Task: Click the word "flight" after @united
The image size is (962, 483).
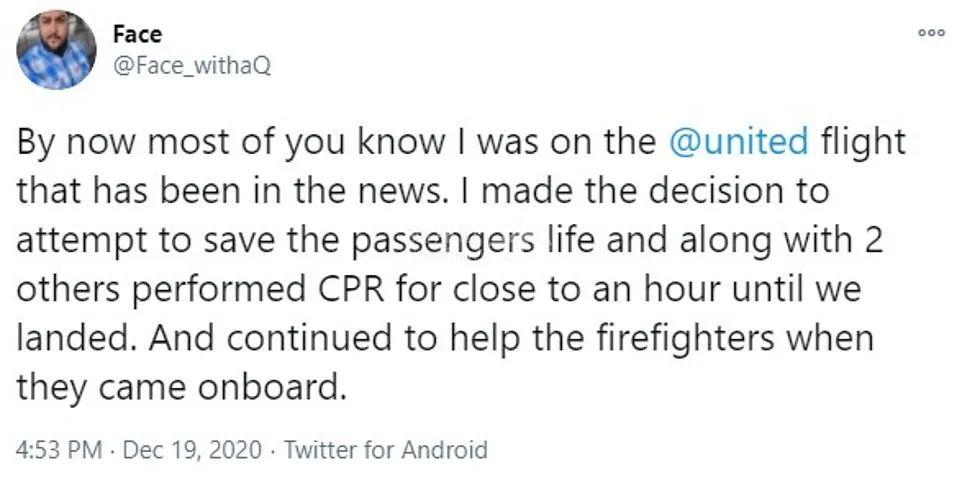Action: coord(862,141)
